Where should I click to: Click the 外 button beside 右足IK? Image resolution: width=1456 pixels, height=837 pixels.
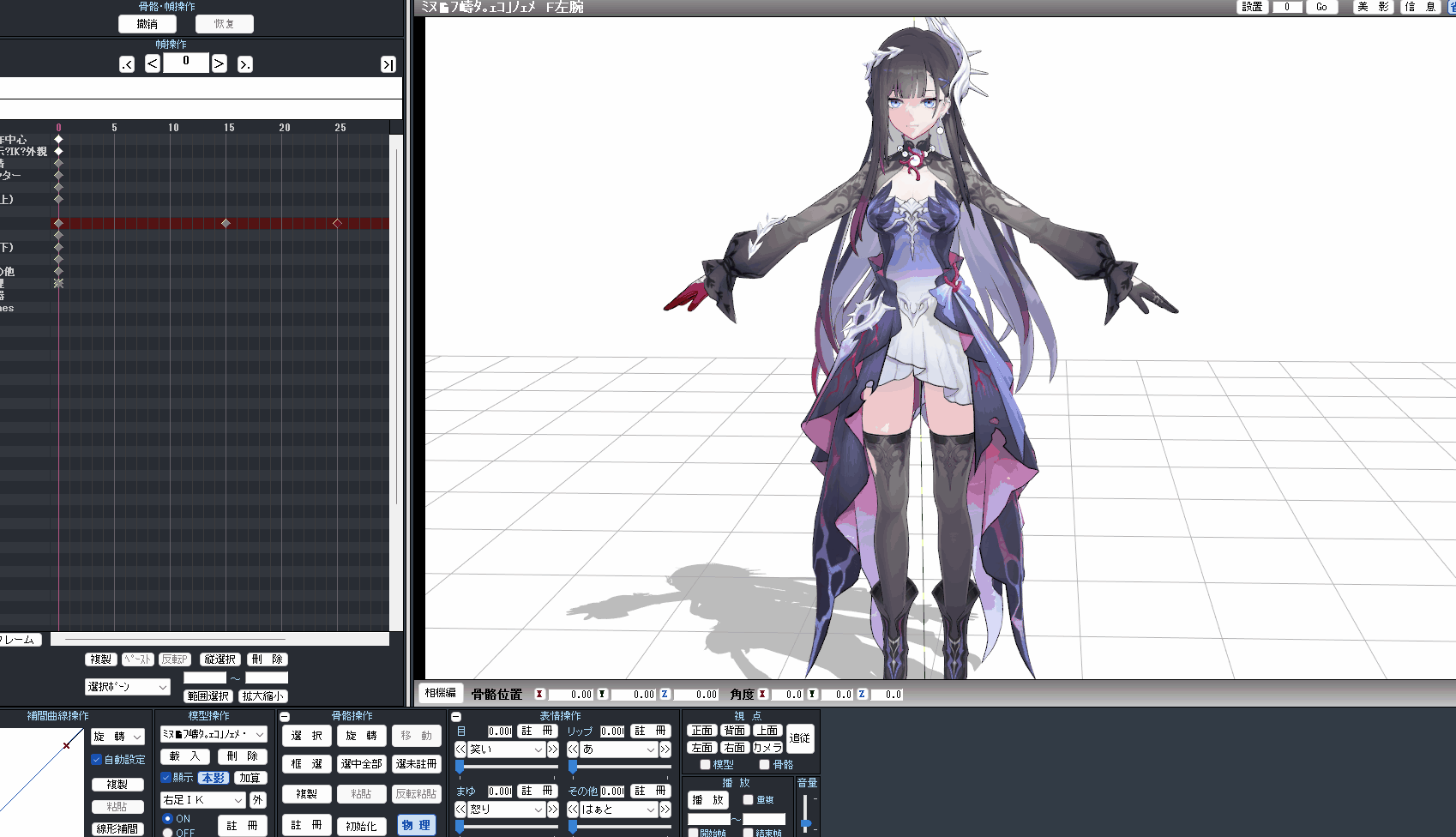click(257, 800)
